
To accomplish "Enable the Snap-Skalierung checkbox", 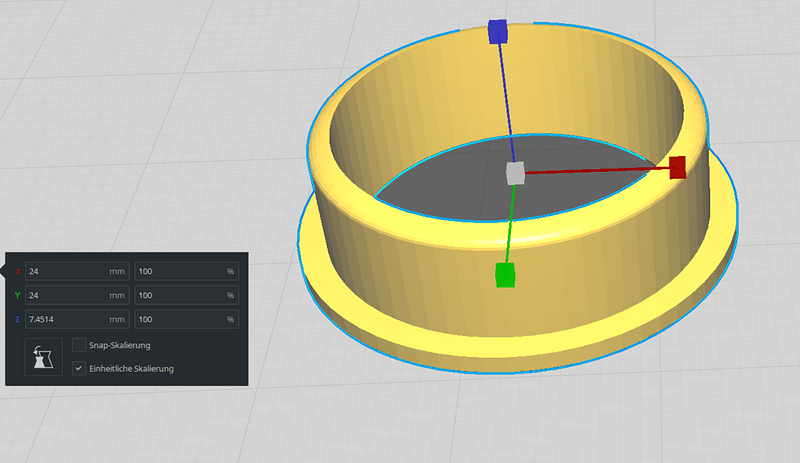I will 79,345.
